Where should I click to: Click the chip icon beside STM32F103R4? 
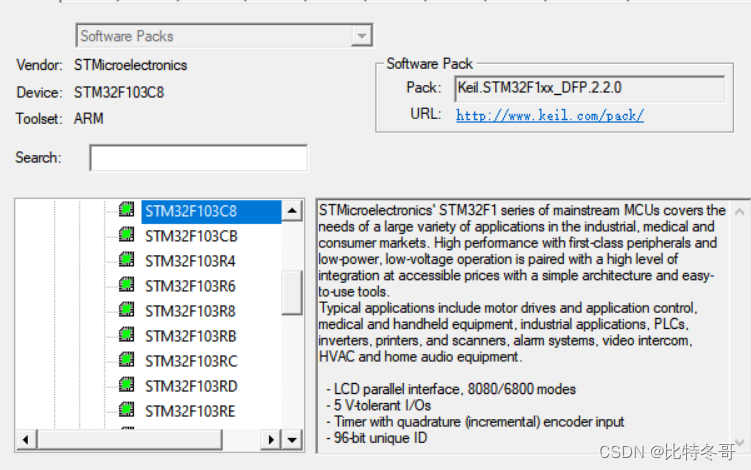tap(126, 260)
